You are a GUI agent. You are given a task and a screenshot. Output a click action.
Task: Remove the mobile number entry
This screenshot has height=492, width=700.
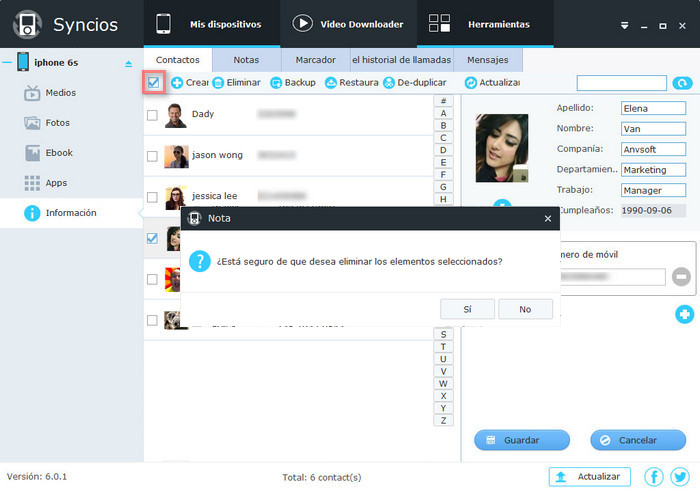tap(681, 277)
